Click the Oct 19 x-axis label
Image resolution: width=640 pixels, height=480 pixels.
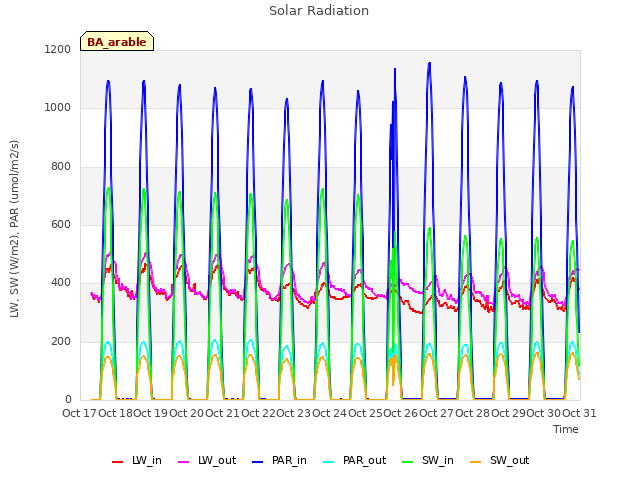(151, 413)
